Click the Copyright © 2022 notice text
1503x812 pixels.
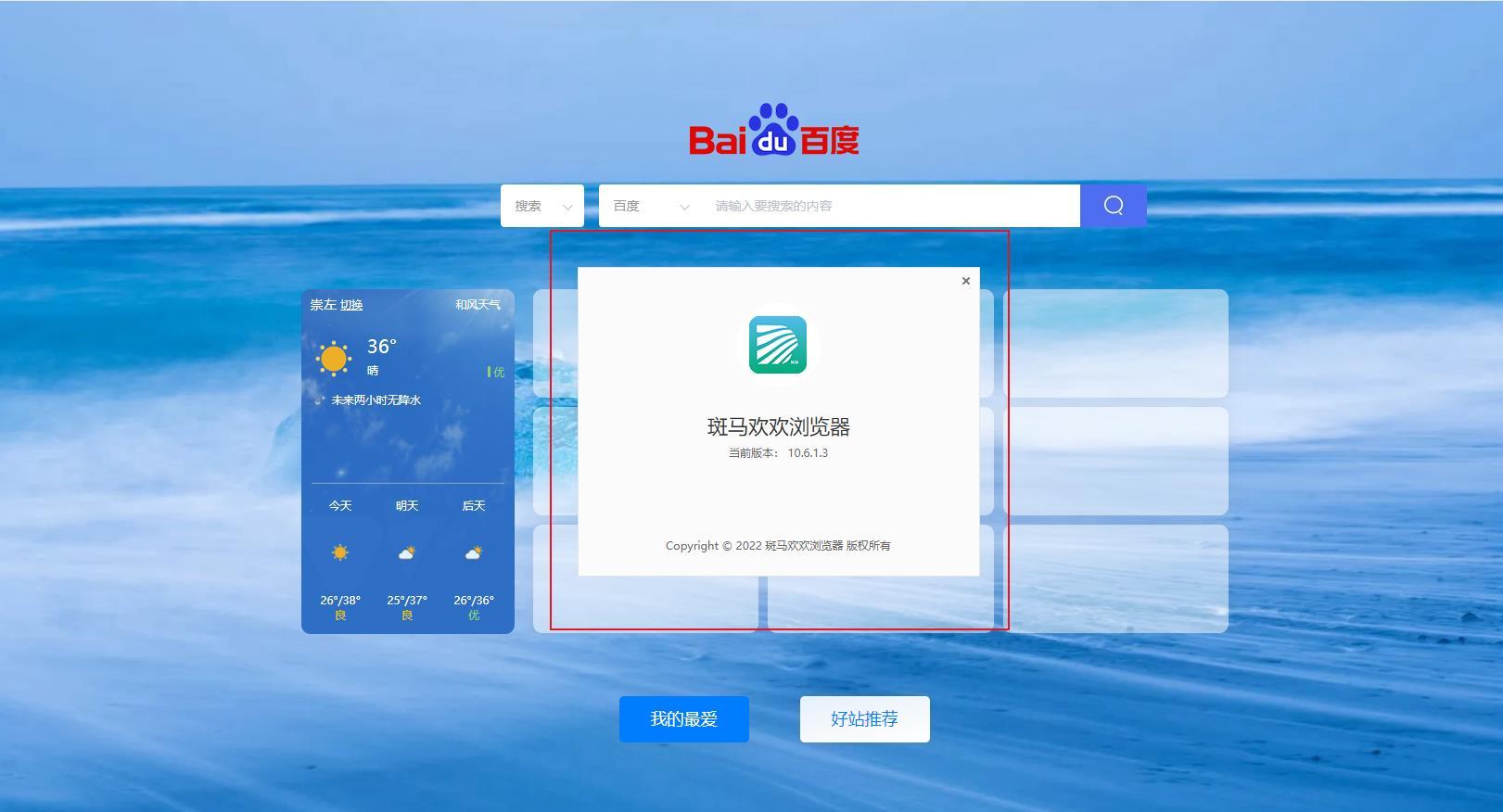(x=778, y=546)
